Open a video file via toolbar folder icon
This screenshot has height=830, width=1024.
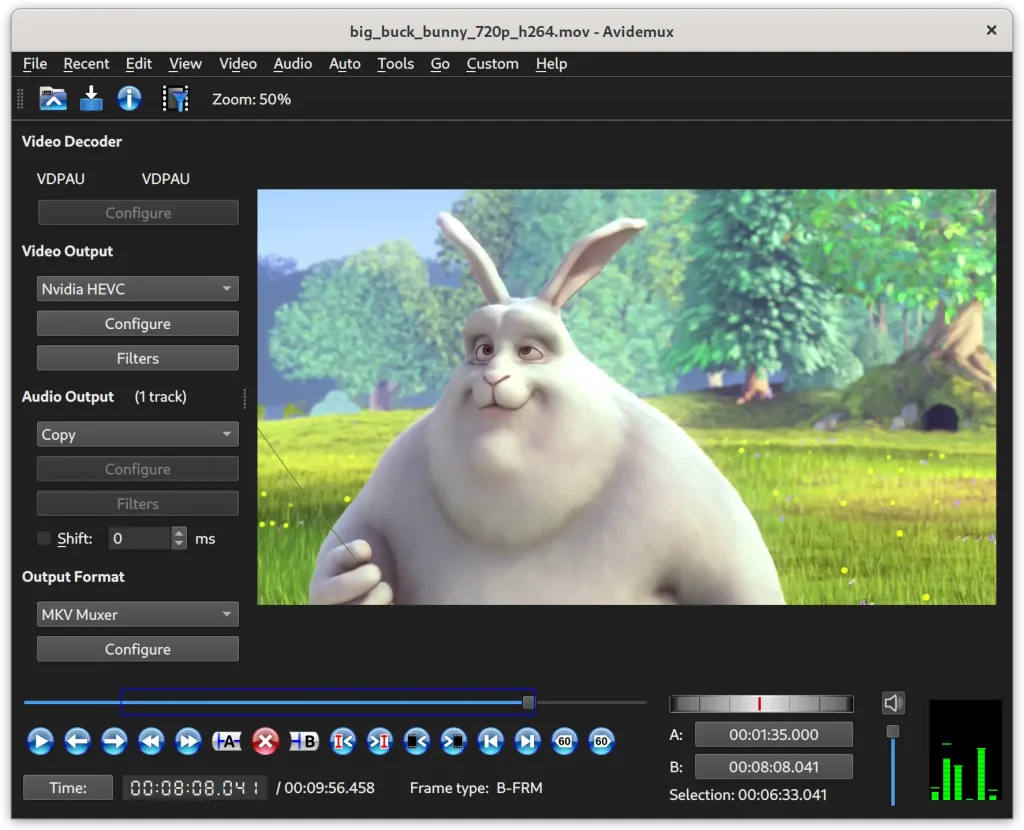tap(53, 98)
